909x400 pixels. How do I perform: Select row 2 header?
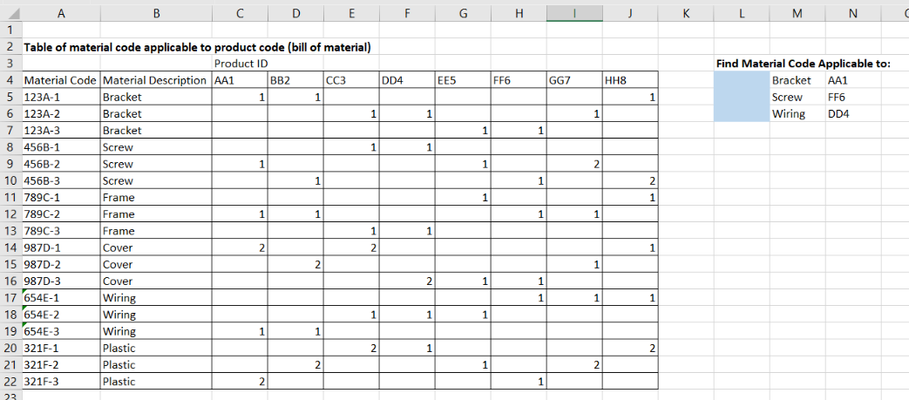11,47
